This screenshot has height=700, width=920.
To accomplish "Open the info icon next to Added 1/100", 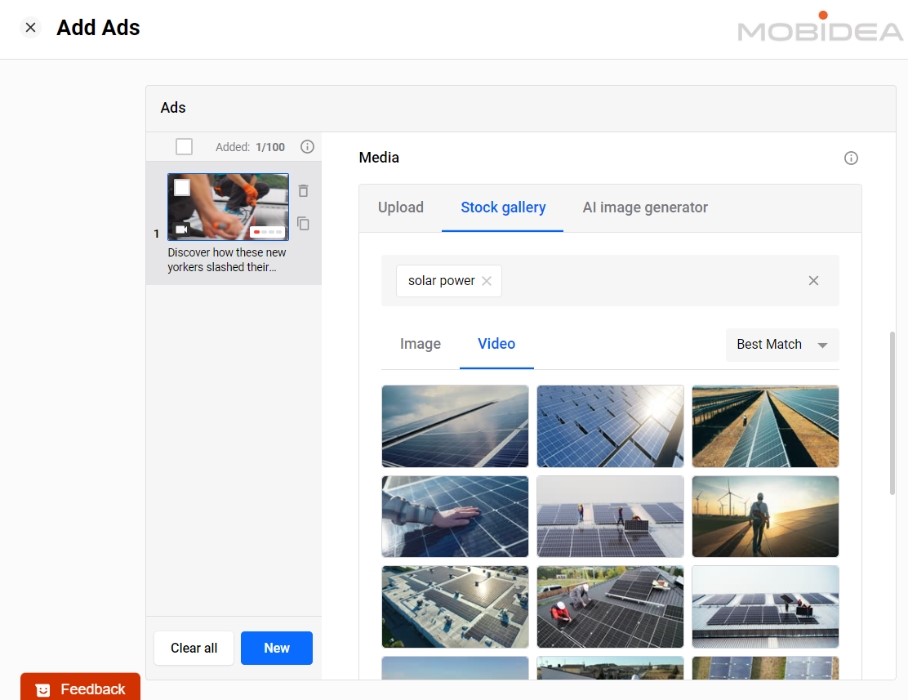I will point(307,147).
